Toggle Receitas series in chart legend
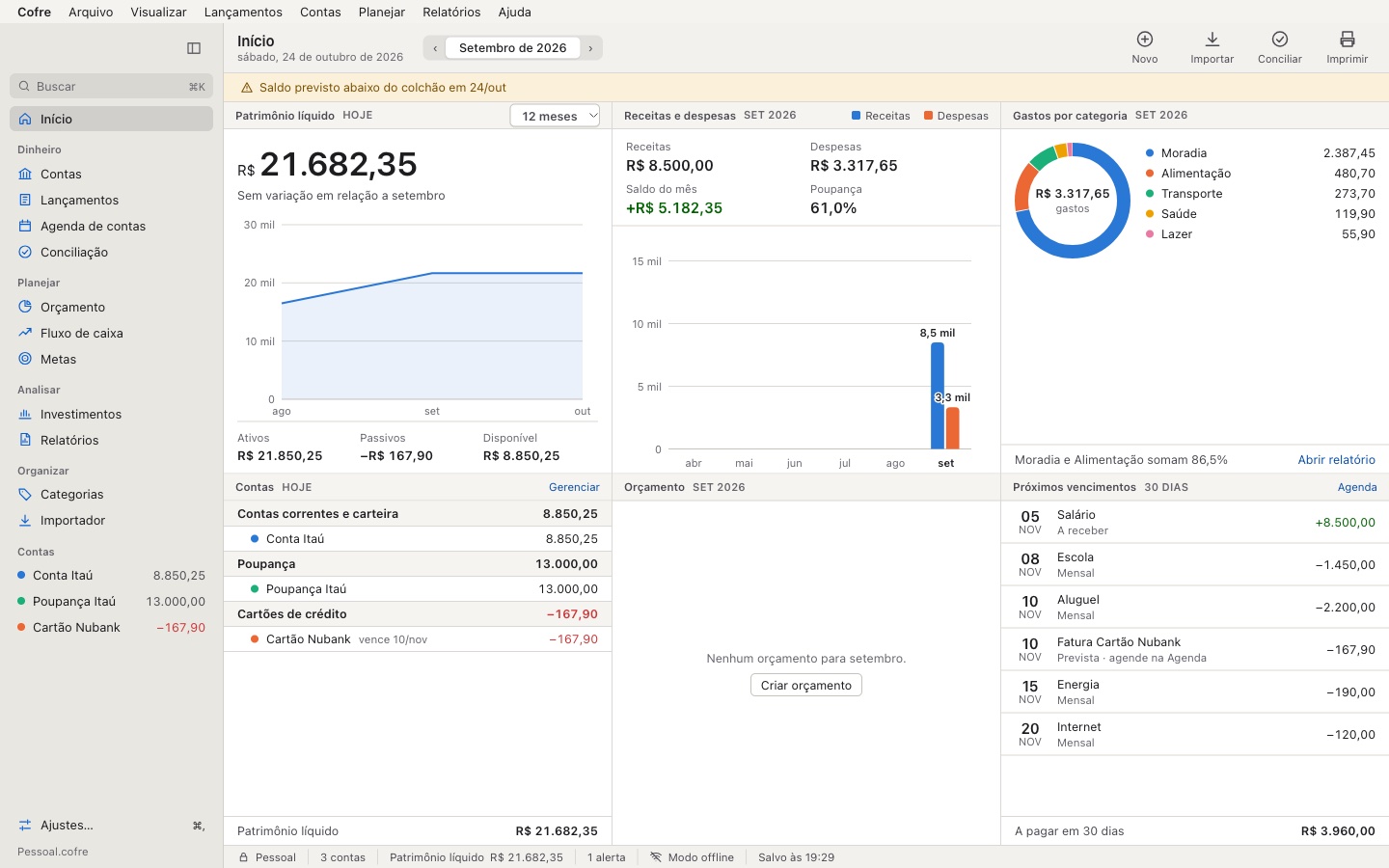 881,116
